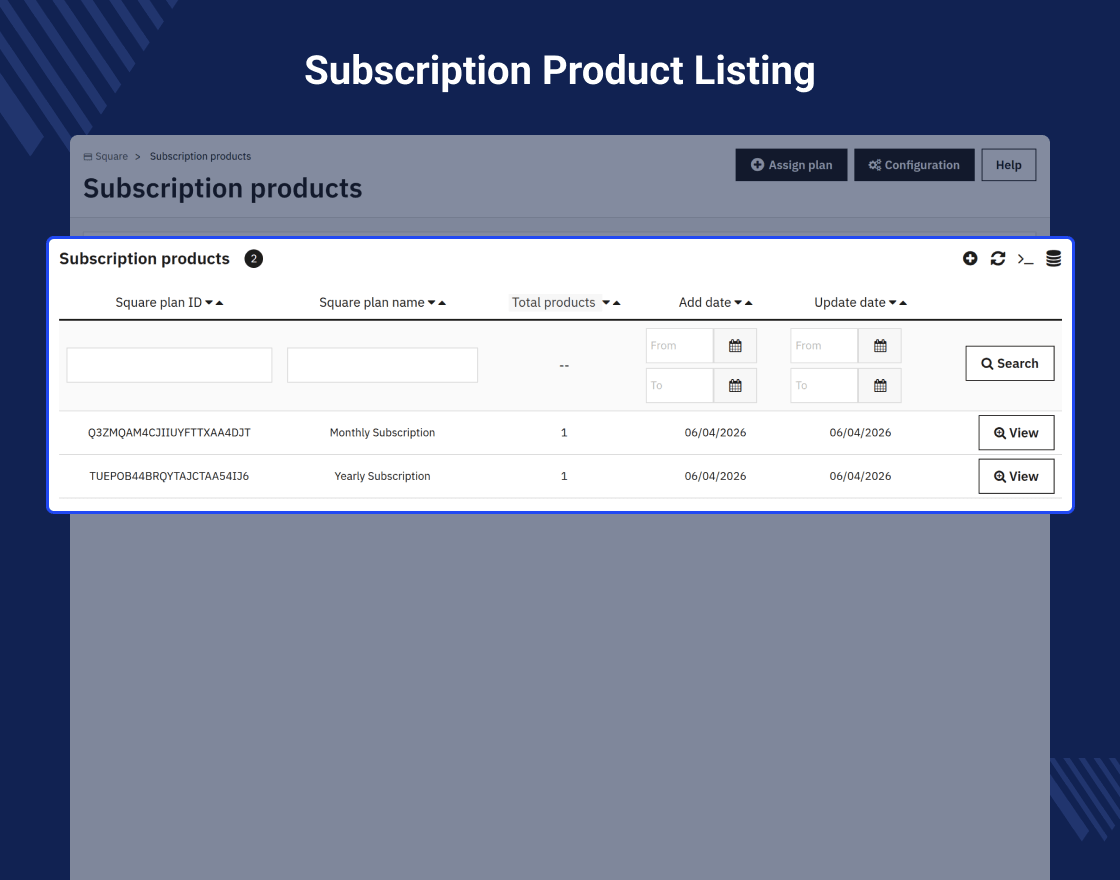1120x880 pixels.
Task: Click the Square plan name column header
Action: [x=371, y=303]
